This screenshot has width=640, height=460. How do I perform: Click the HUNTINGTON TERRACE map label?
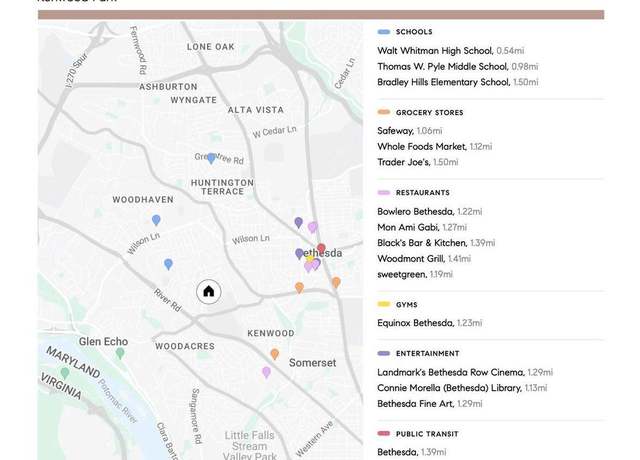(x=222, y=187)
